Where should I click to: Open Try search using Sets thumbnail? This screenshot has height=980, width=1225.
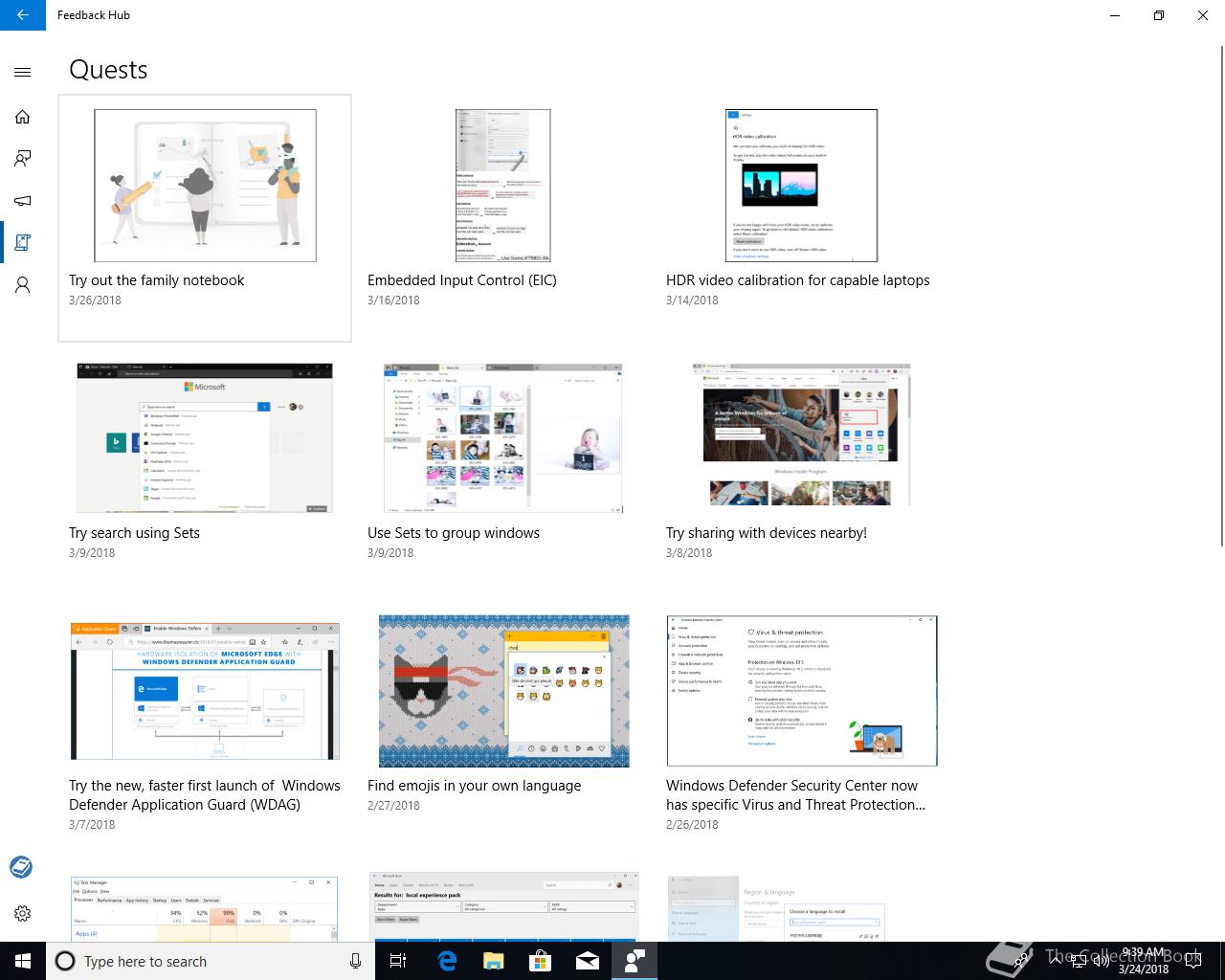[x=205, y=438]
